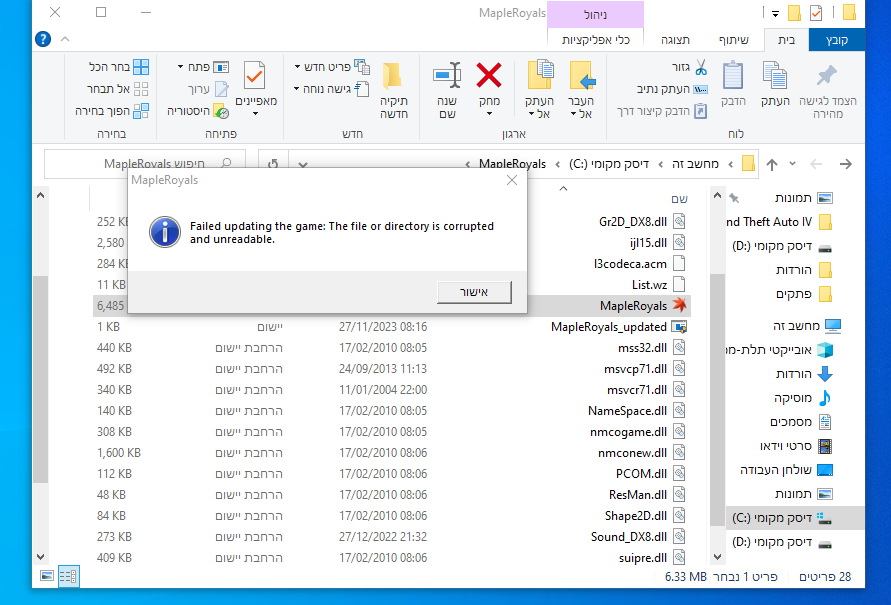The width and height of the screenshot is (891, 605).
Task: Select the MapleRoyals_updated file
Action: pos(609,327)
